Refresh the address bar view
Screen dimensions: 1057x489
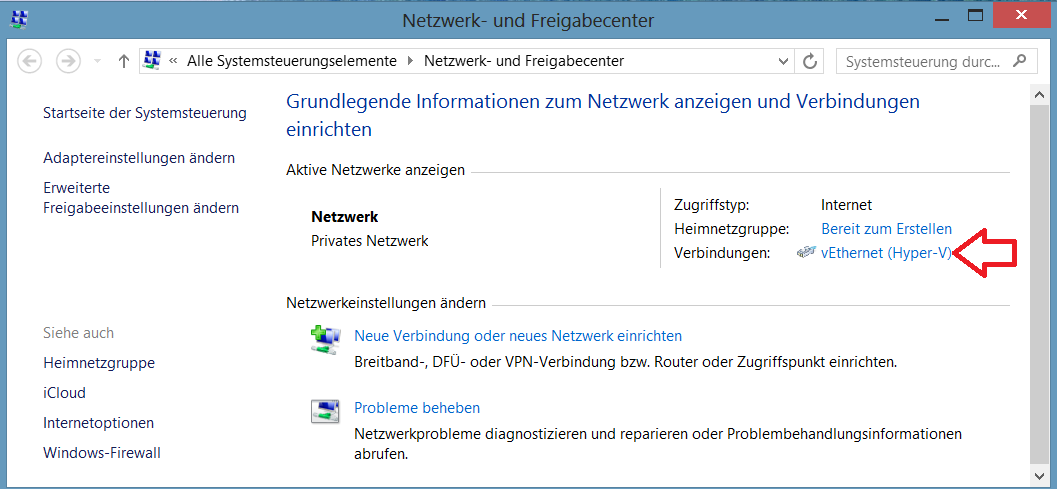pyautogui.click(x=810, y=61)
